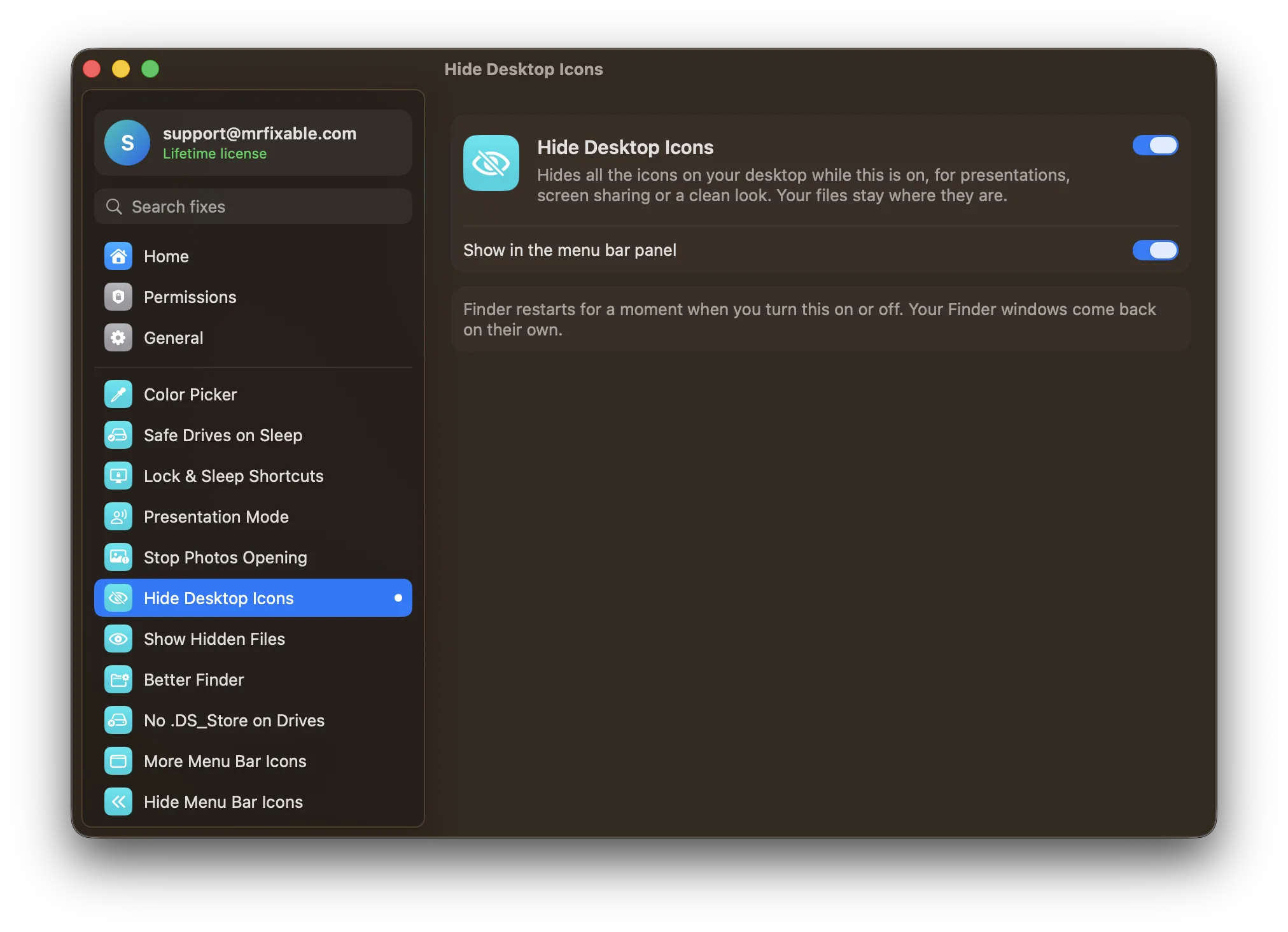The width and height of the screenshot is (1288, 932).
Task: Select the Hide Desktop Icons sidebar row
Action: pos(253,598)
